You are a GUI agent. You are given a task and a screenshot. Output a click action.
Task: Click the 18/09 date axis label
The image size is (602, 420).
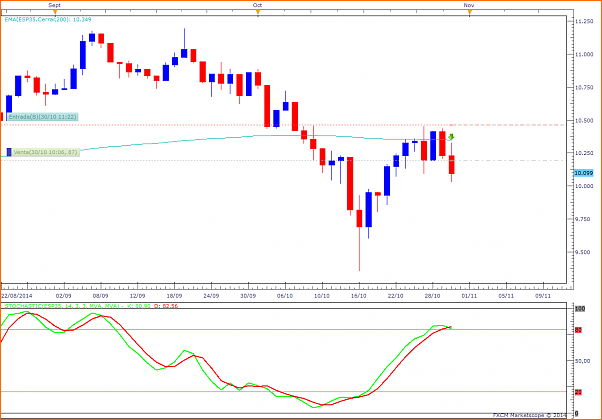174,296
